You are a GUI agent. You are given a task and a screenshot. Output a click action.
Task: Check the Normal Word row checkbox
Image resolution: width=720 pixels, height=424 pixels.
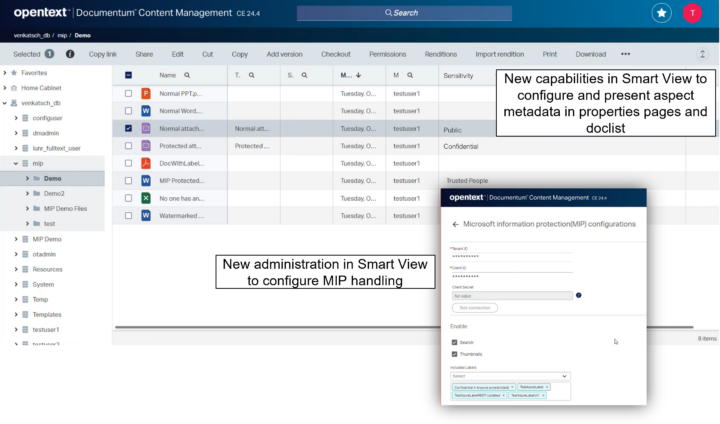coord(128,111)
